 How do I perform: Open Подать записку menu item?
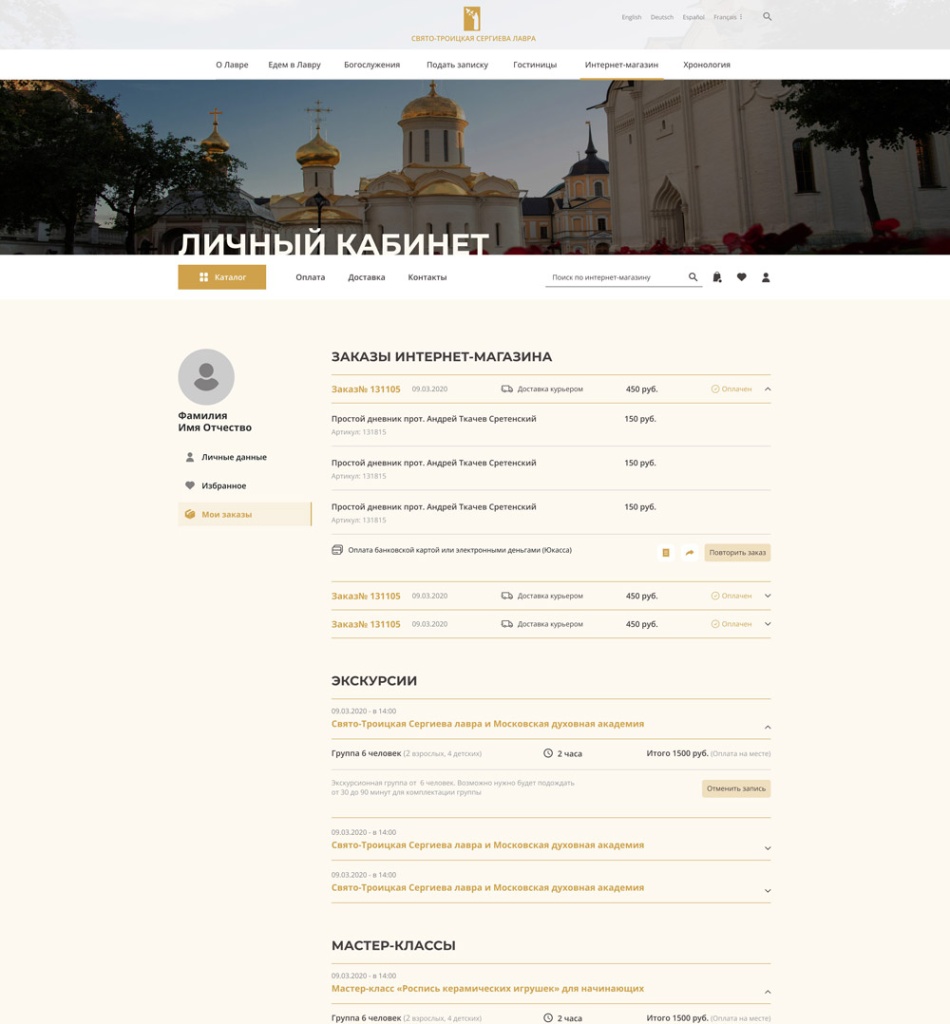tap(457, 65)
